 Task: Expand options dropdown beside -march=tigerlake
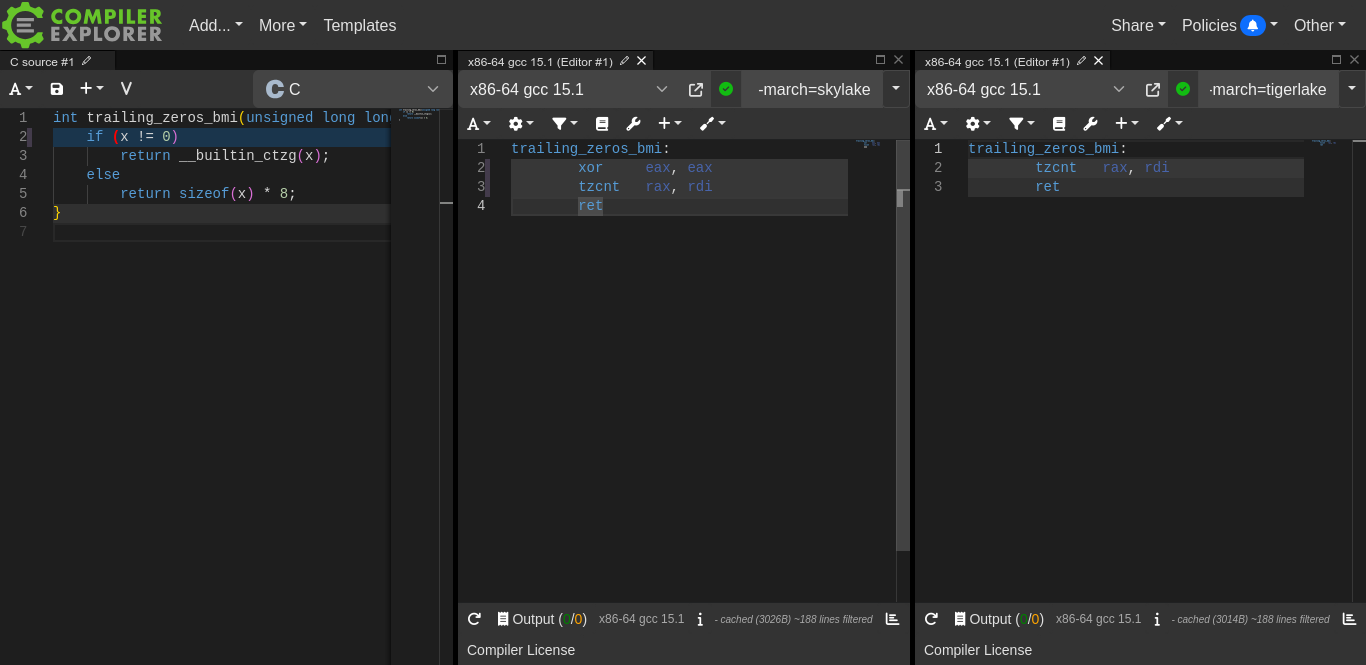1353,89
